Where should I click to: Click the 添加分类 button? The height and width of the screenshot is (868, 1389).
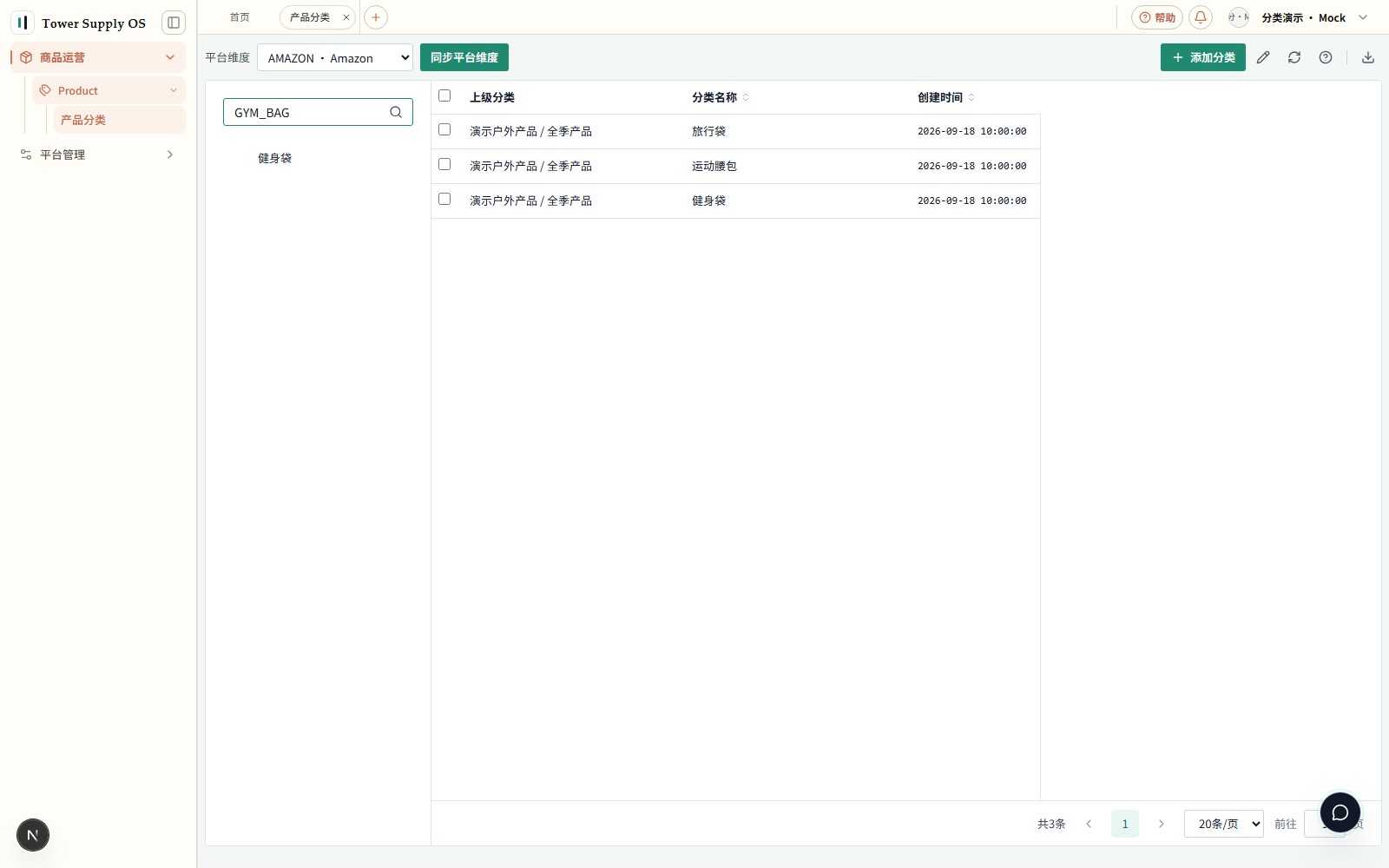tap(1203, 57)
